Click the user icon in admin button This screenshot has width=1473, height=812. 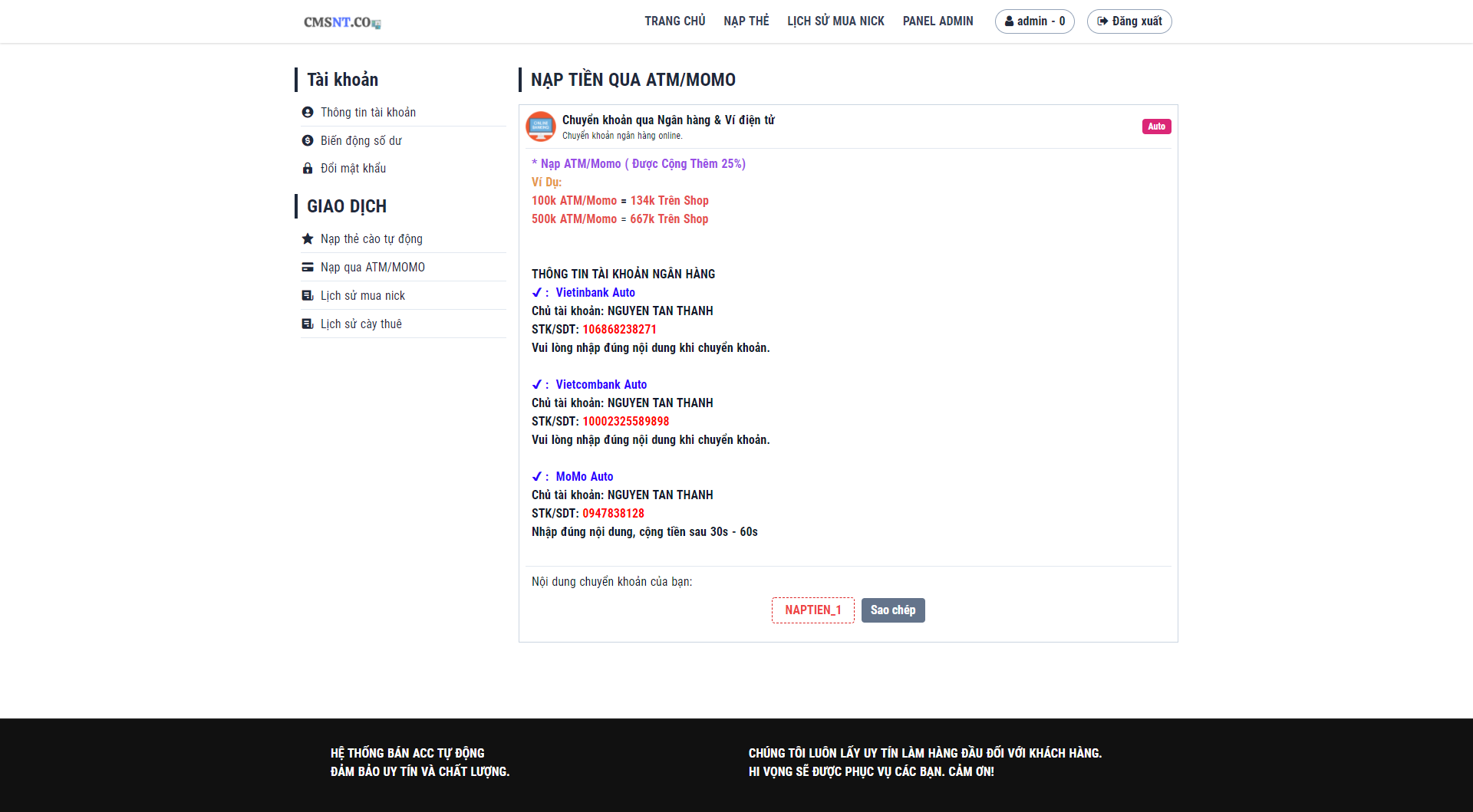tap(1009, 21)
